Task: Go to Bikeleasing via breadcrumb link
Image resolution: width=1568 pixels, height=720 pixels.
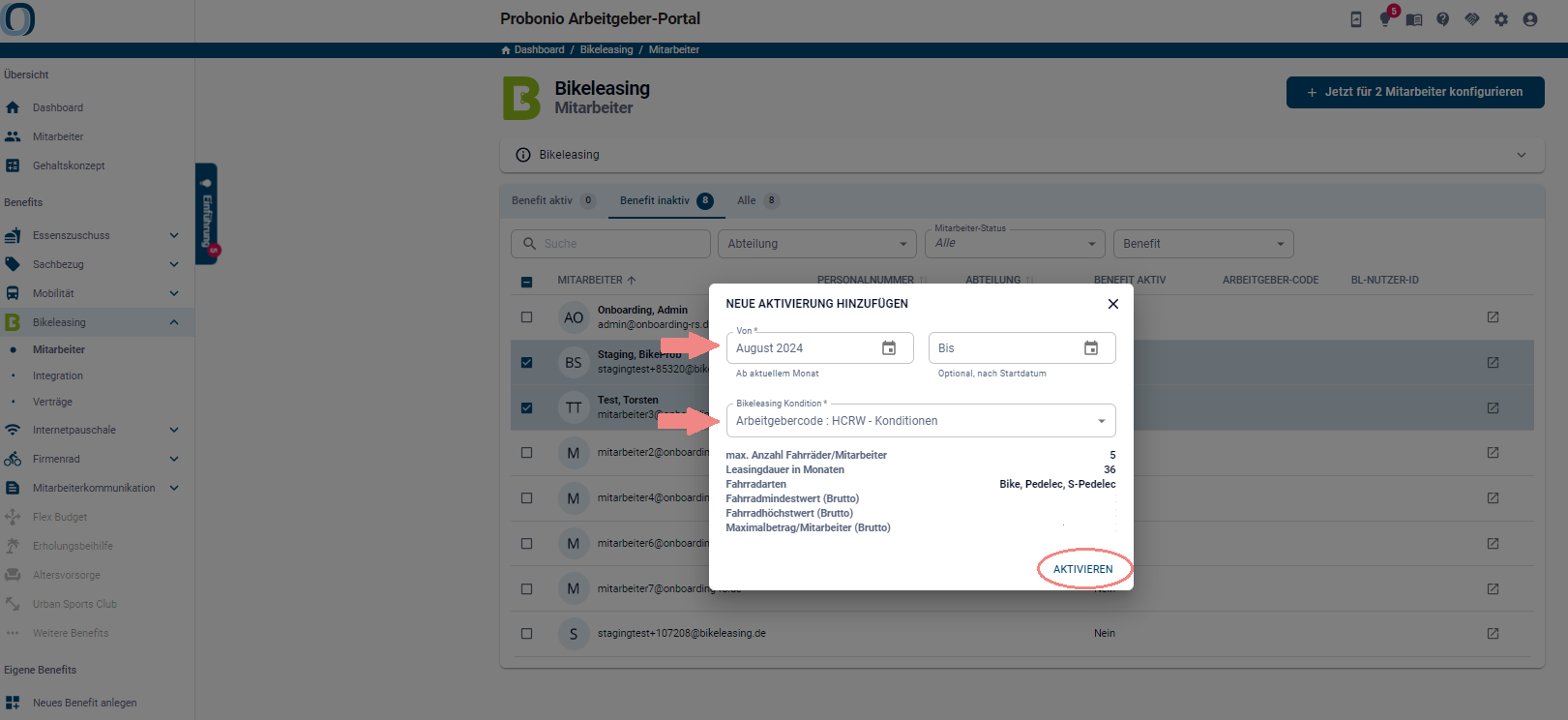Action: pos(606,50)
